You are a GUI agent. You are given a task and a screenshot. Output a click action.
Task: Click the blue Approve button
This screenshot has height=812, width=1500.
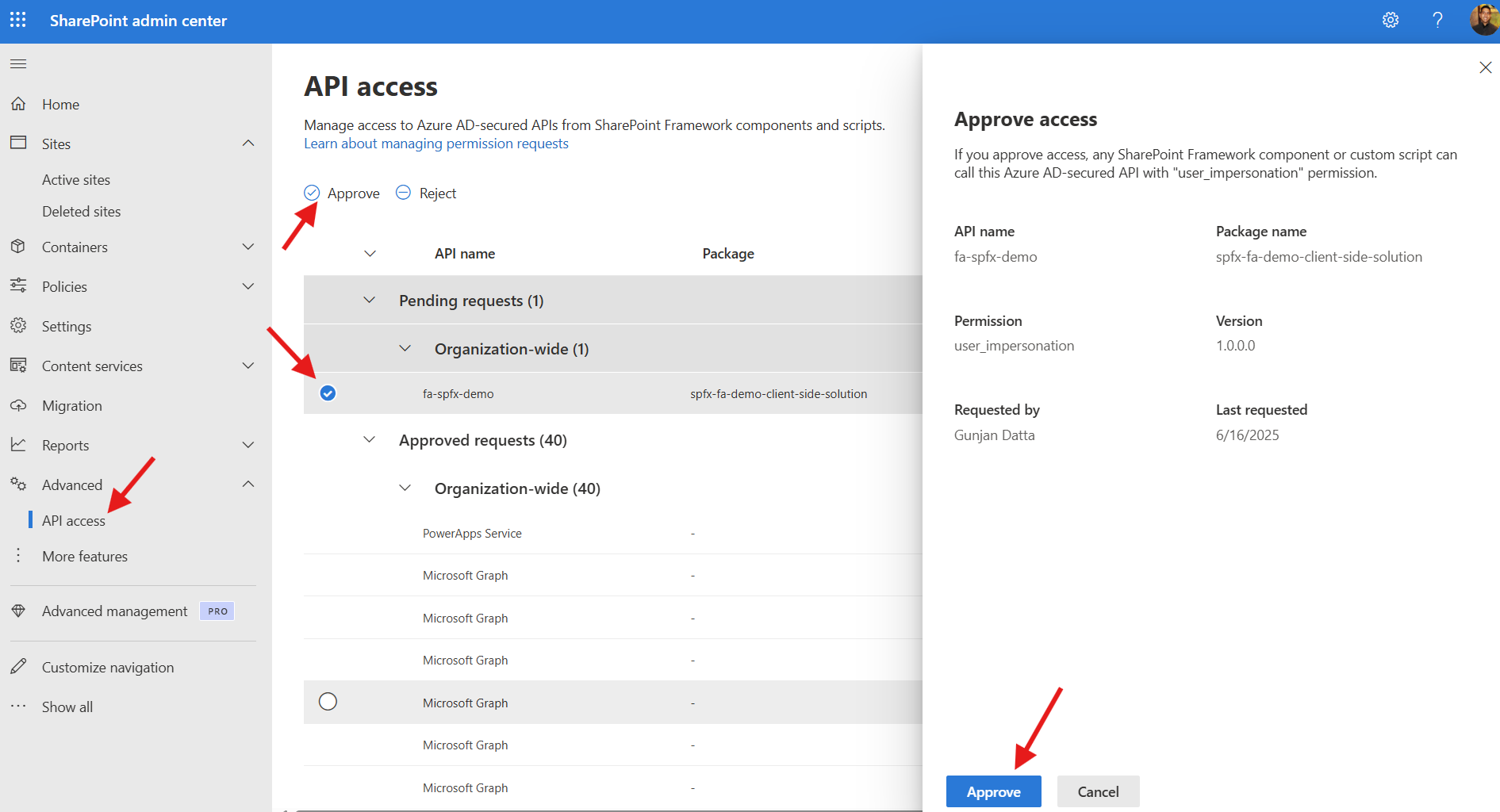click(x=993, y=791)
